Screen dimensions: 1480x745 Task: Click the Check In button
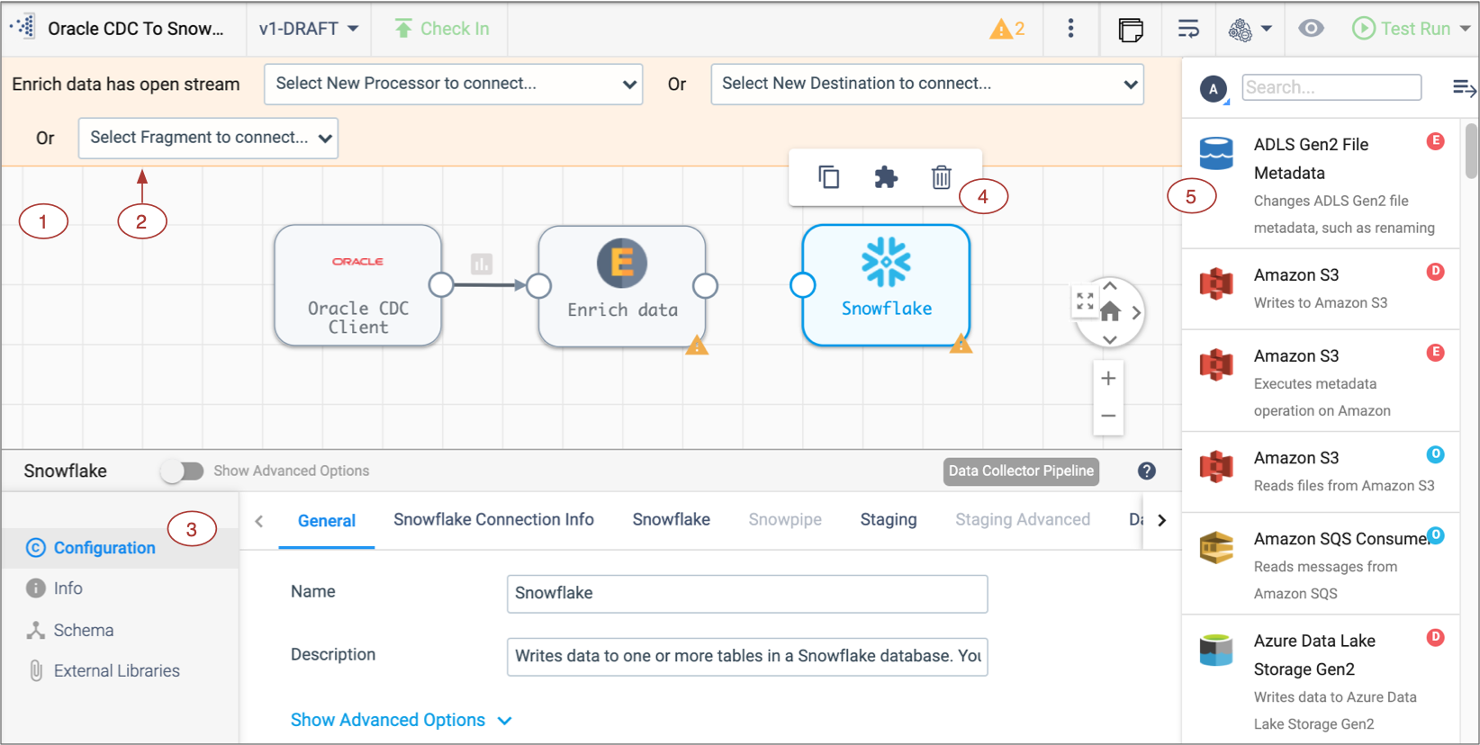pyautogui.click(x=440, y=29)
